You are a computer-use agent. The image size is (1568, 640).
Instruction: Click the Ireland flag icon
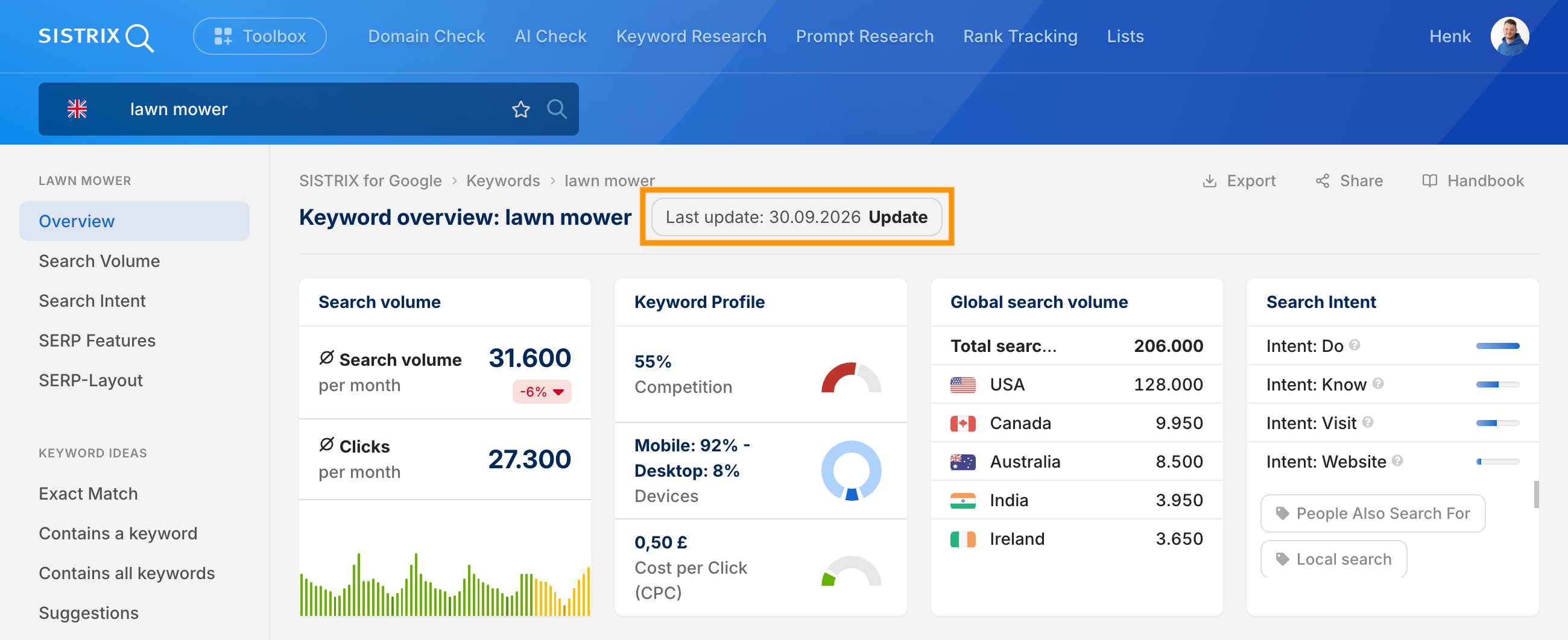click(963, 539)
